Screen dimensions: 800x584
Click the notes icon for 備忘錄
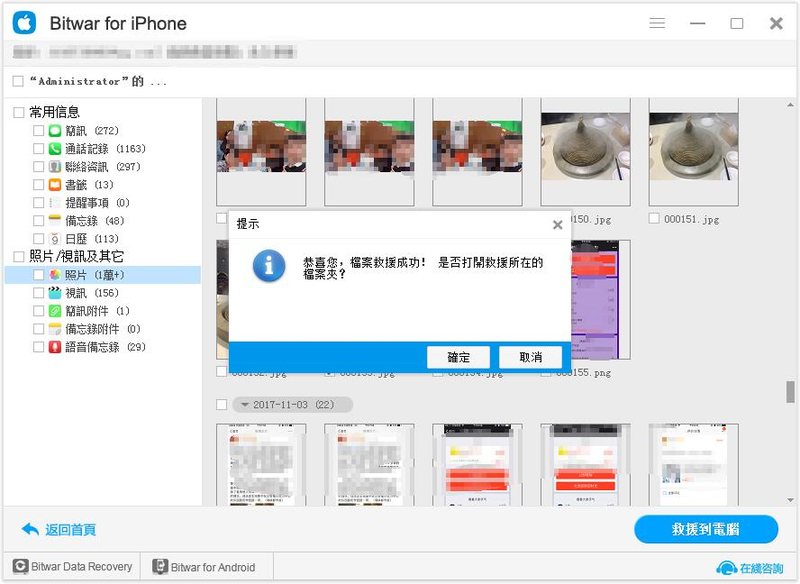pyautogui.click(x=55, y=220)
